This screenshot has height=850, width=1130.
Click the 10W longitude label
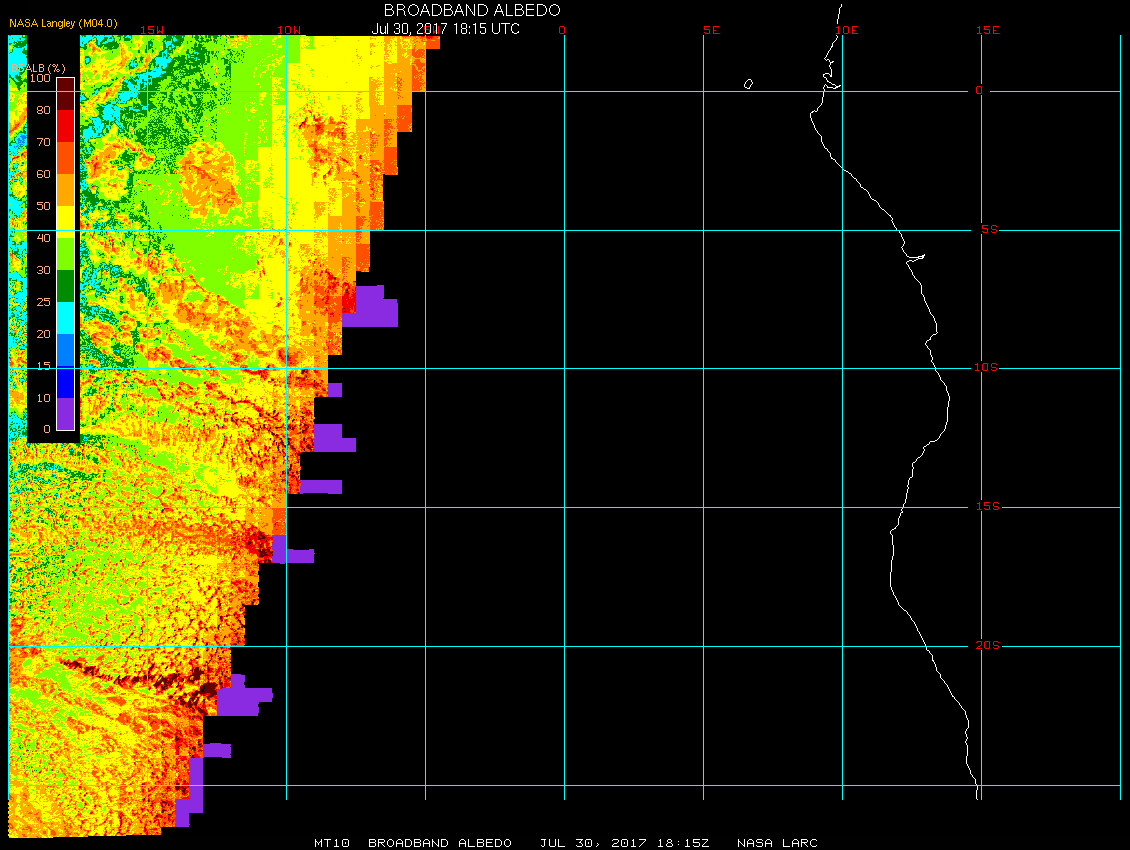pos(289,30)
